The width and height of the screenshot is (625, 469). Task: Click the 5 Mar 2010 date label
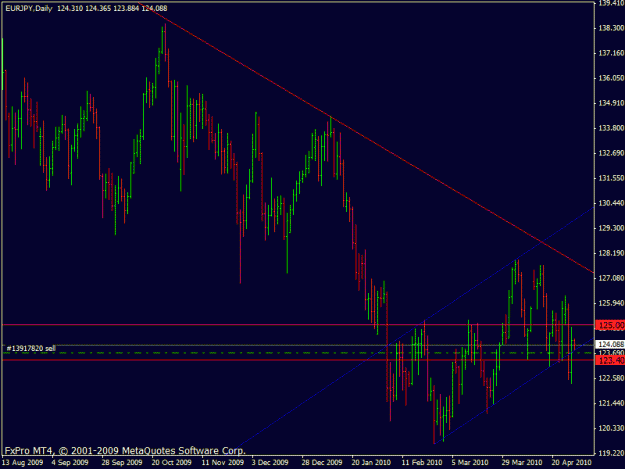(x=470, y=463)
